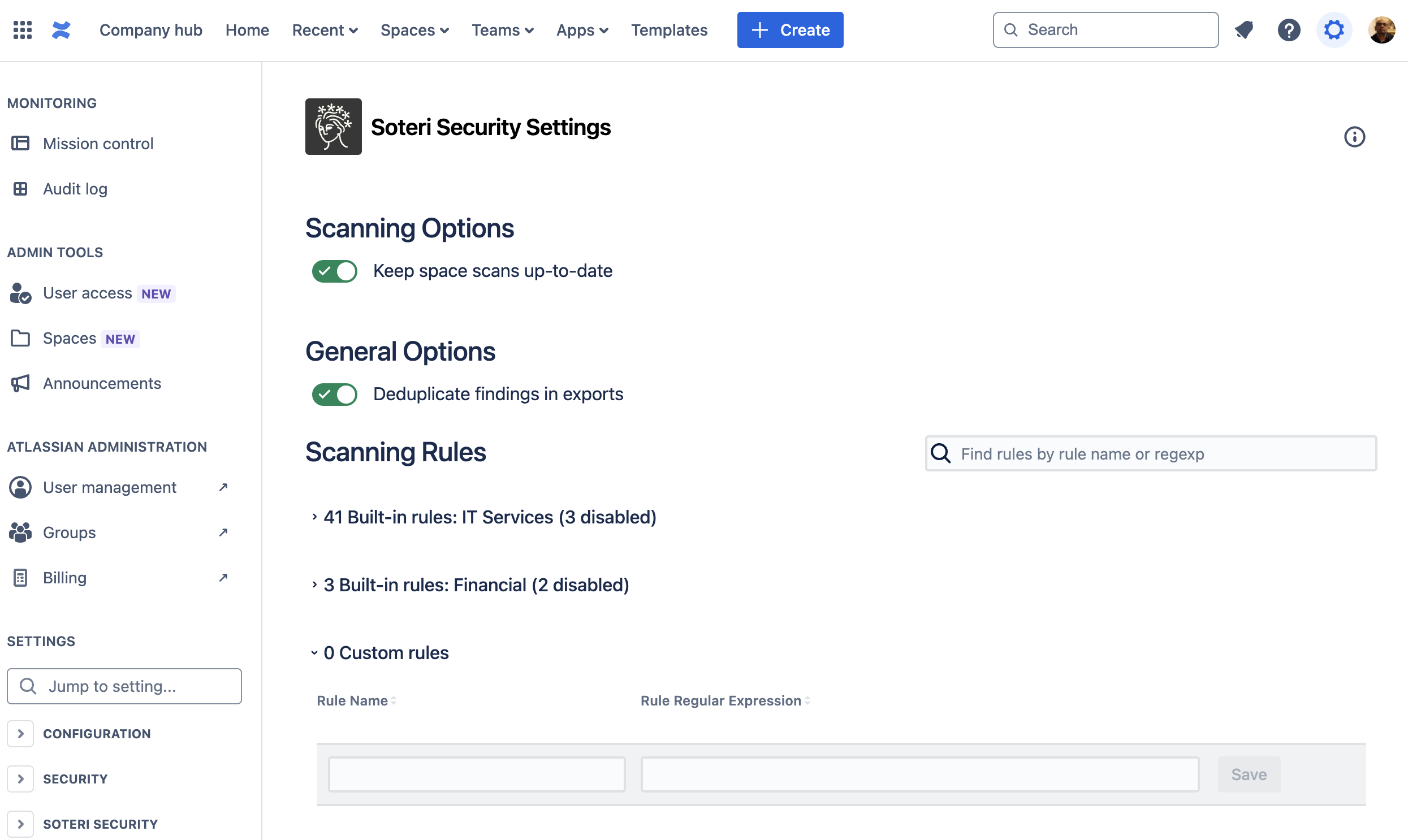Open Templates in top navigation
This screenshot has height=840, width=1408.
pyautogui.click(x=669, y=30)
